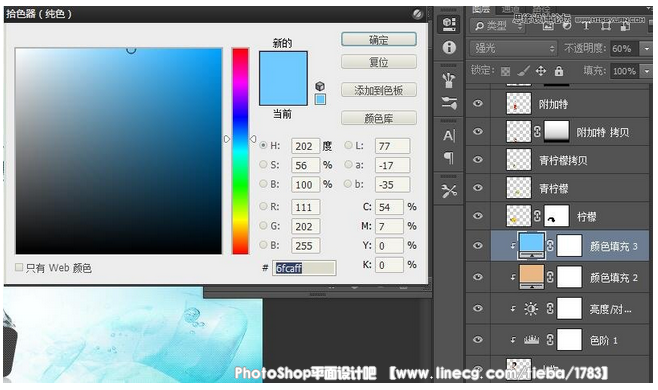Open the Tool Presets panel icon
The image size is (658, 390).
(x=449, y=191)
